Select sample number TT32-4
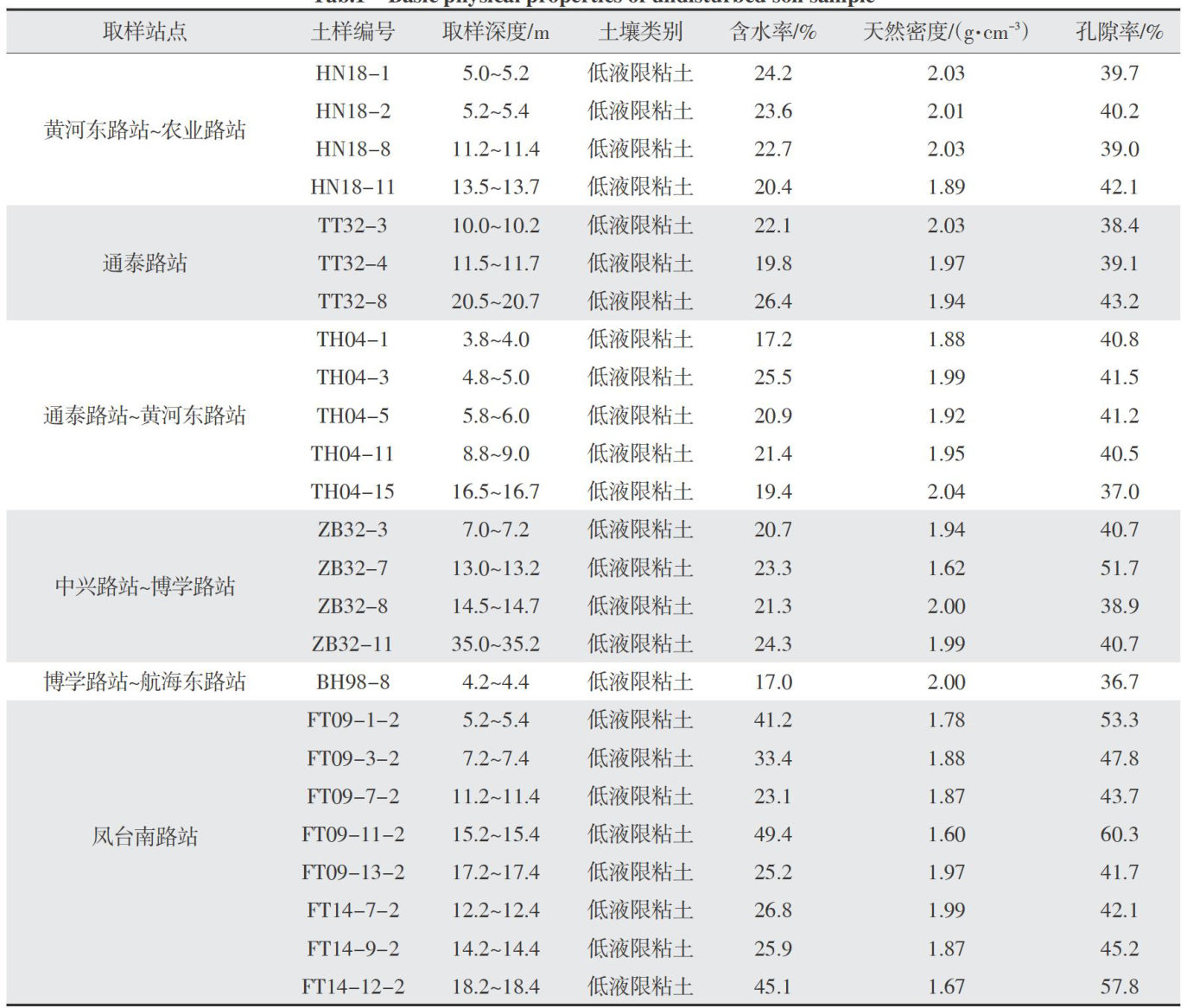The image size is (1187, 1008). click(x=352, y=263)
